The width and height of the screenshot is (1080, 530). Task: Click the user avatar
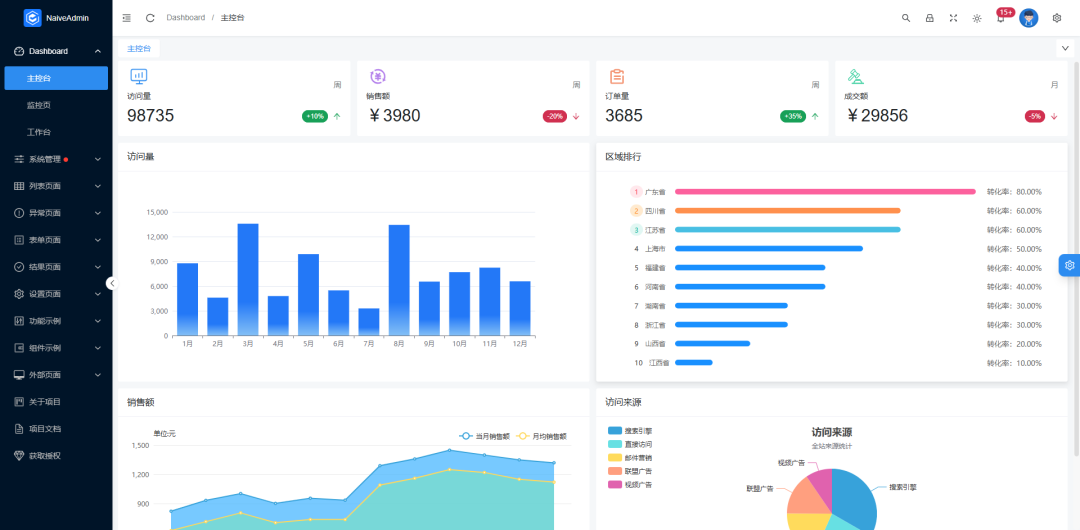pyautogui.click(x=1028, y=18)
